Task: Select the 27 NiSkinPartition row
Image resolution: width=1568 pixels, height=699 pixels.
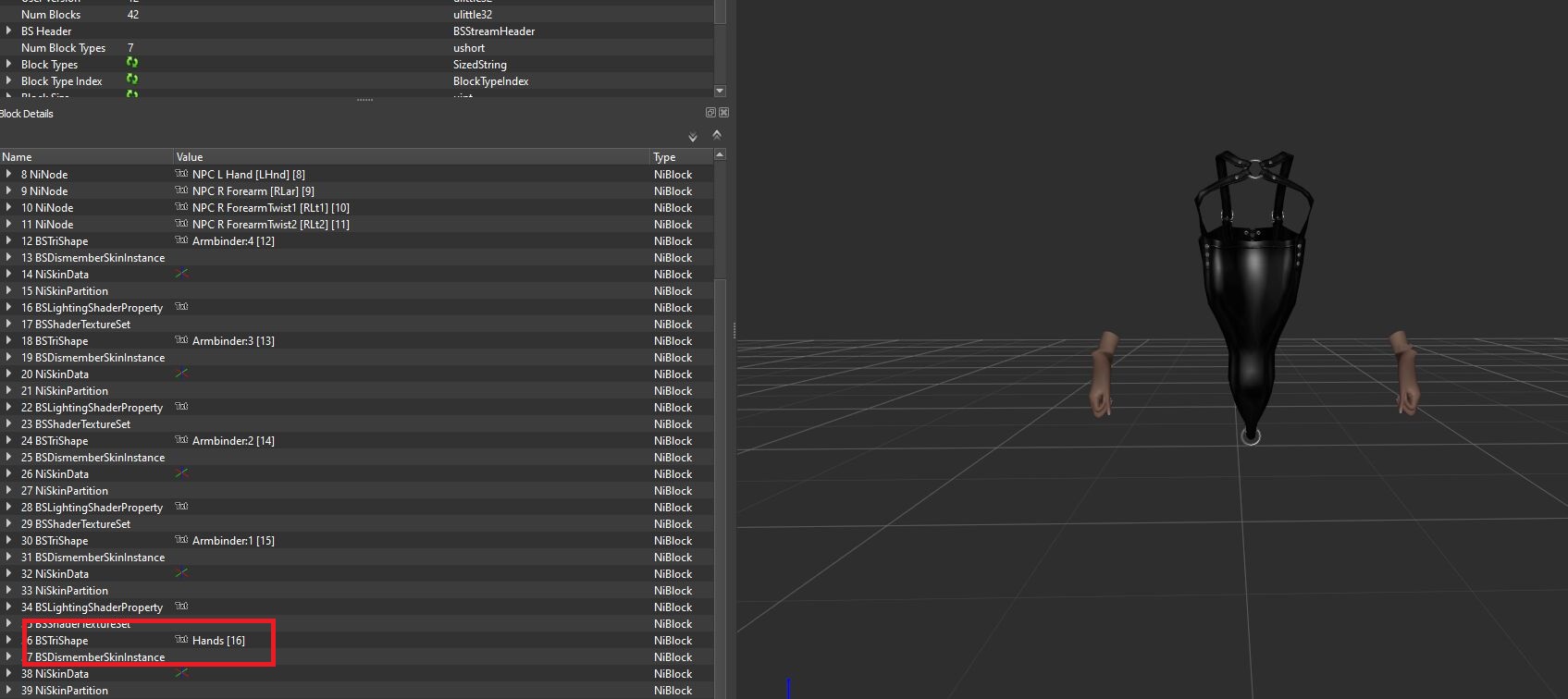Action: (x=356, y=490)
